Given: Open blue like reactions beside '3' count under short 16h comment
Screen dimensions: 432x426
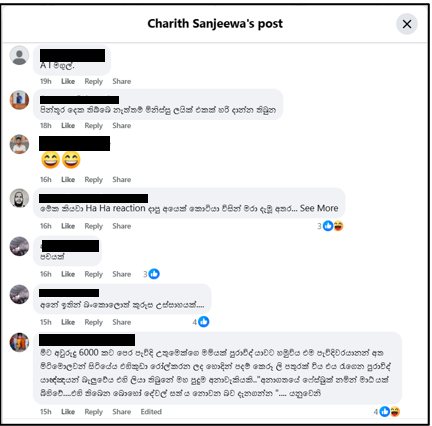Looking at the screenshot, I should click(154, 274).
